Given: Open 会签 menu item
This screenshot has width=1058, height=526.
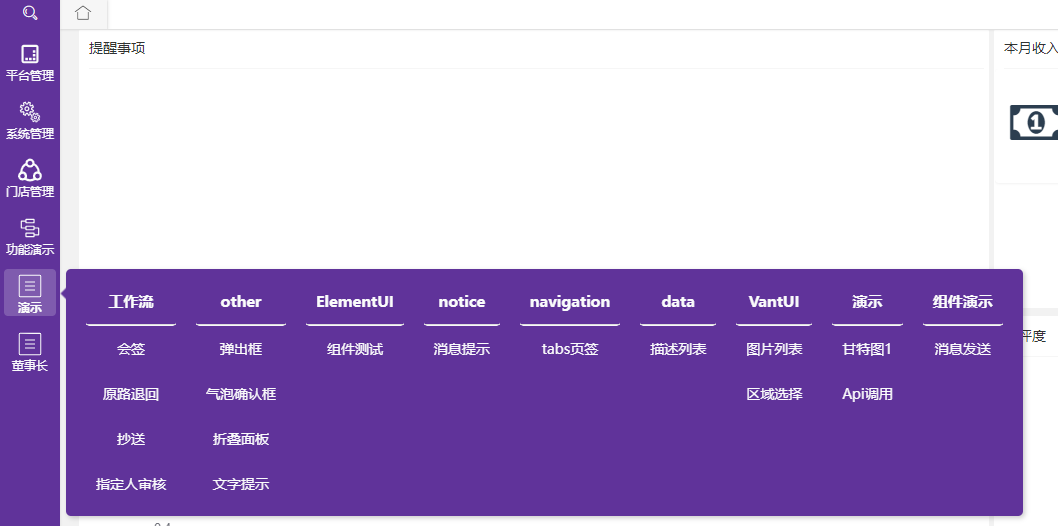Looking at the screenshot, I should (x=131, y=349).
